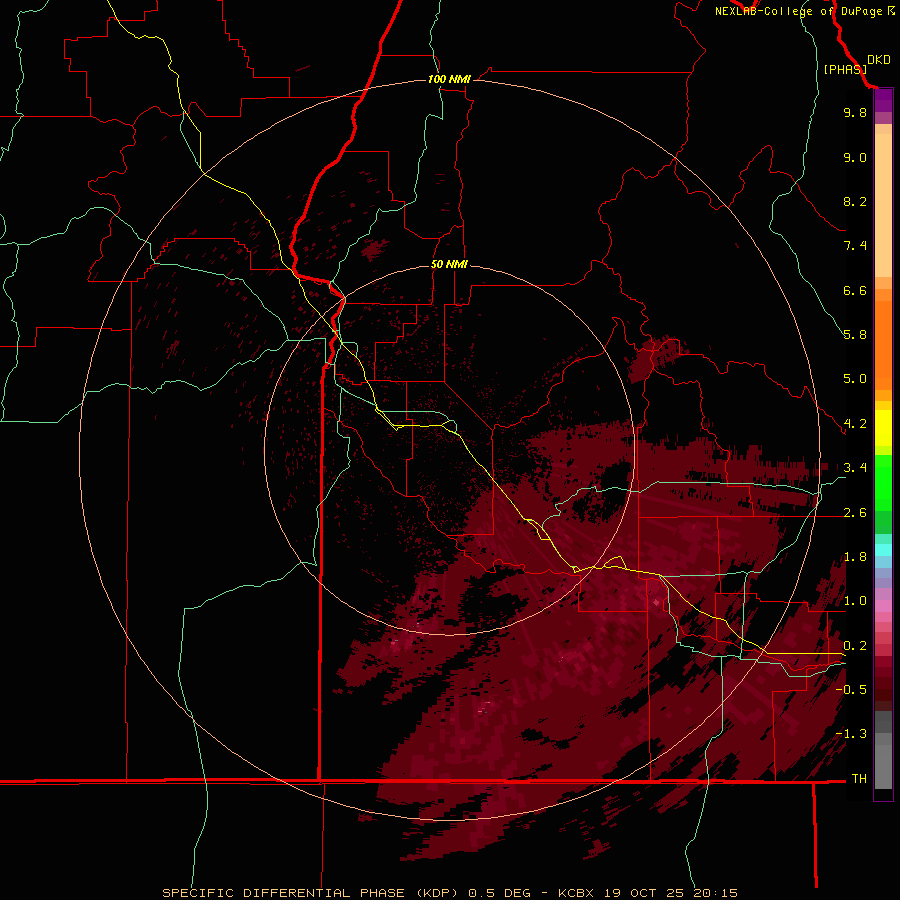The width and height of the screenshot is (900, 900).
Task: Click the 9.0 value on the color scale
Action: (x=855, y=157)
